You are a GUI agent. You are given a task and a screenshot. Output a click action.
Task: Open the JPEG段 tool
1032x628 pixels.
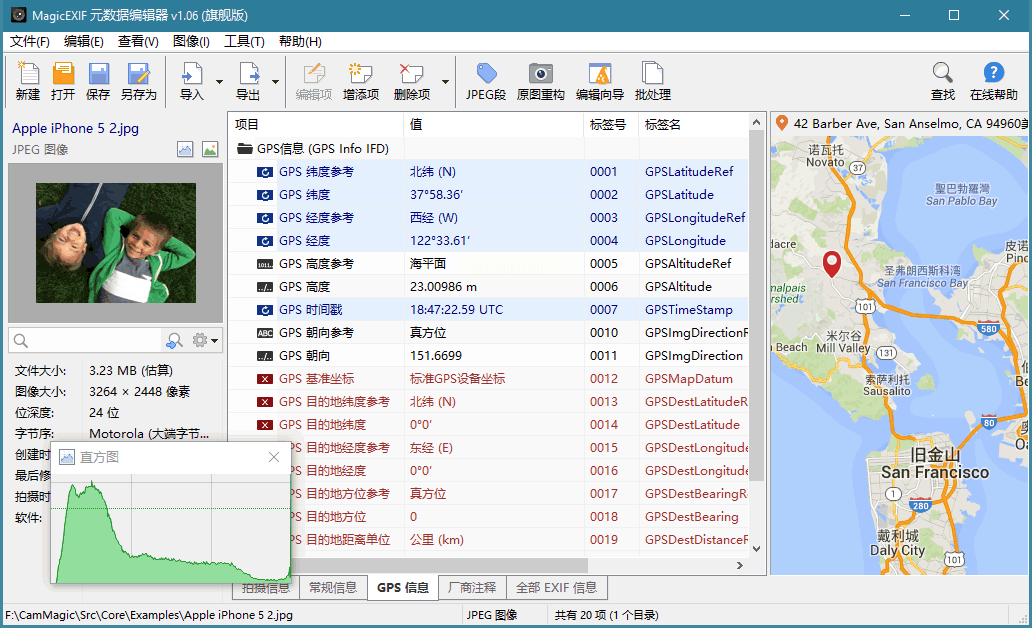pos(486,80)
